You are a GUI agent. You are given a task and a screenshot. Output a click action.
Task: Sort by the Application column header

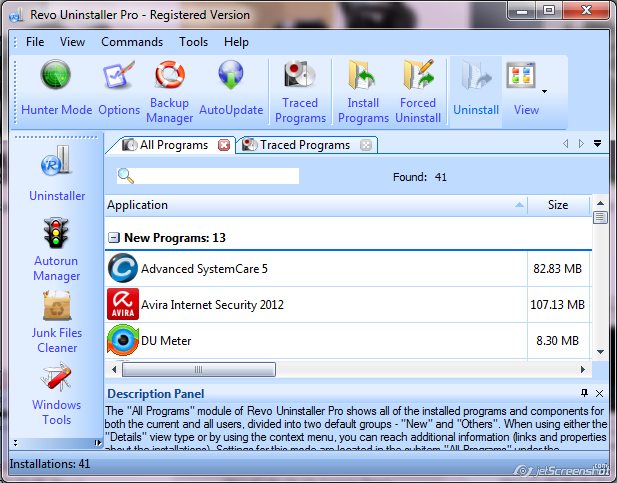pyautogui.click(x=316, y=205)
